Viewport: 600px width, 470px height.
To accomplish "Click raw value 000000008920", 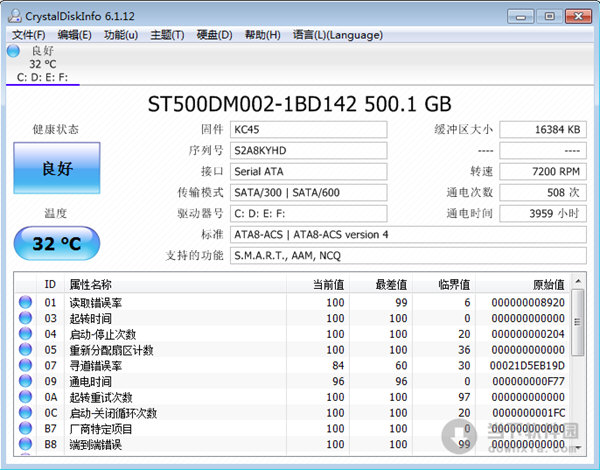I will (528, 302).
